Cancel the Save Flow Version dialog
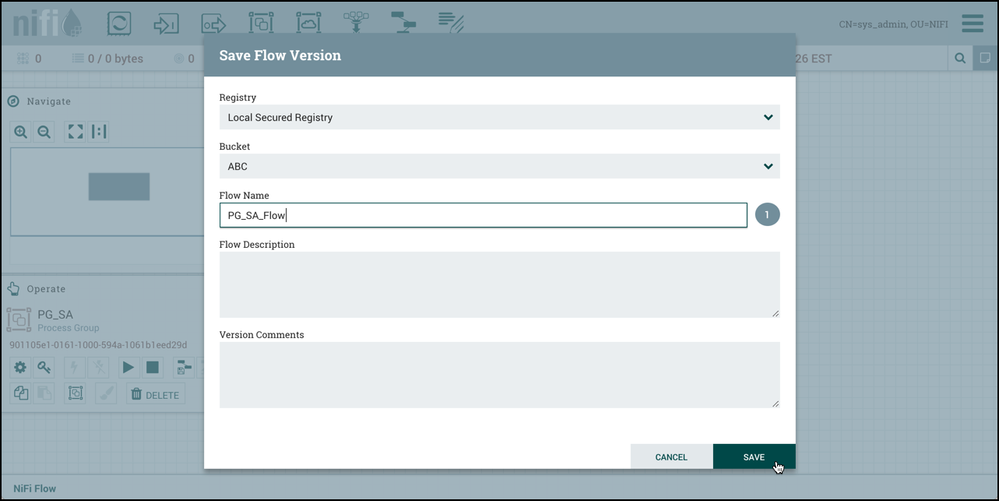Screen dimensions: 999x501 coord(672,457)
